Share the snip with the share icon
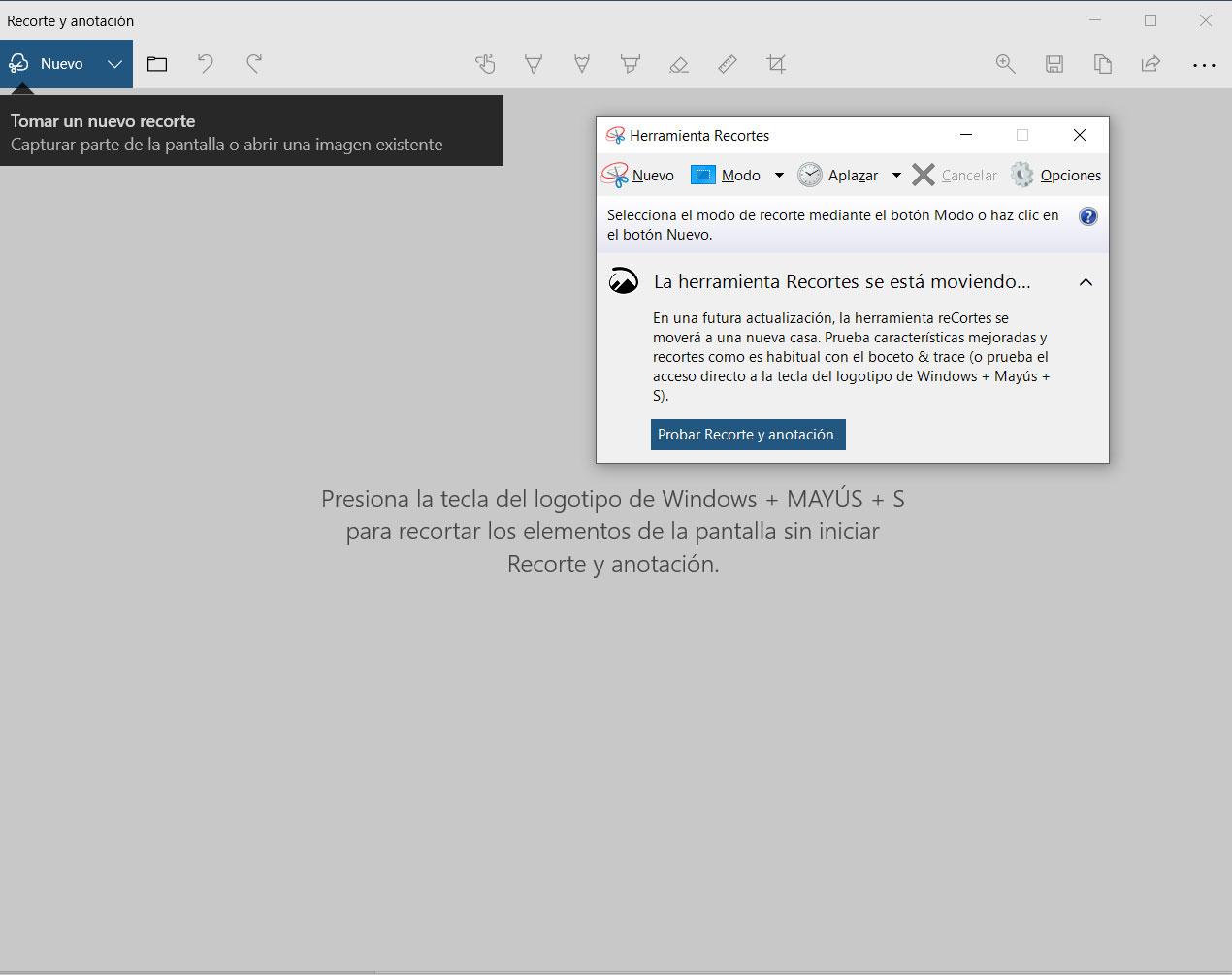Viewport: 1232px width, 975px height. pyautogui.click(x=1151, y=64)
